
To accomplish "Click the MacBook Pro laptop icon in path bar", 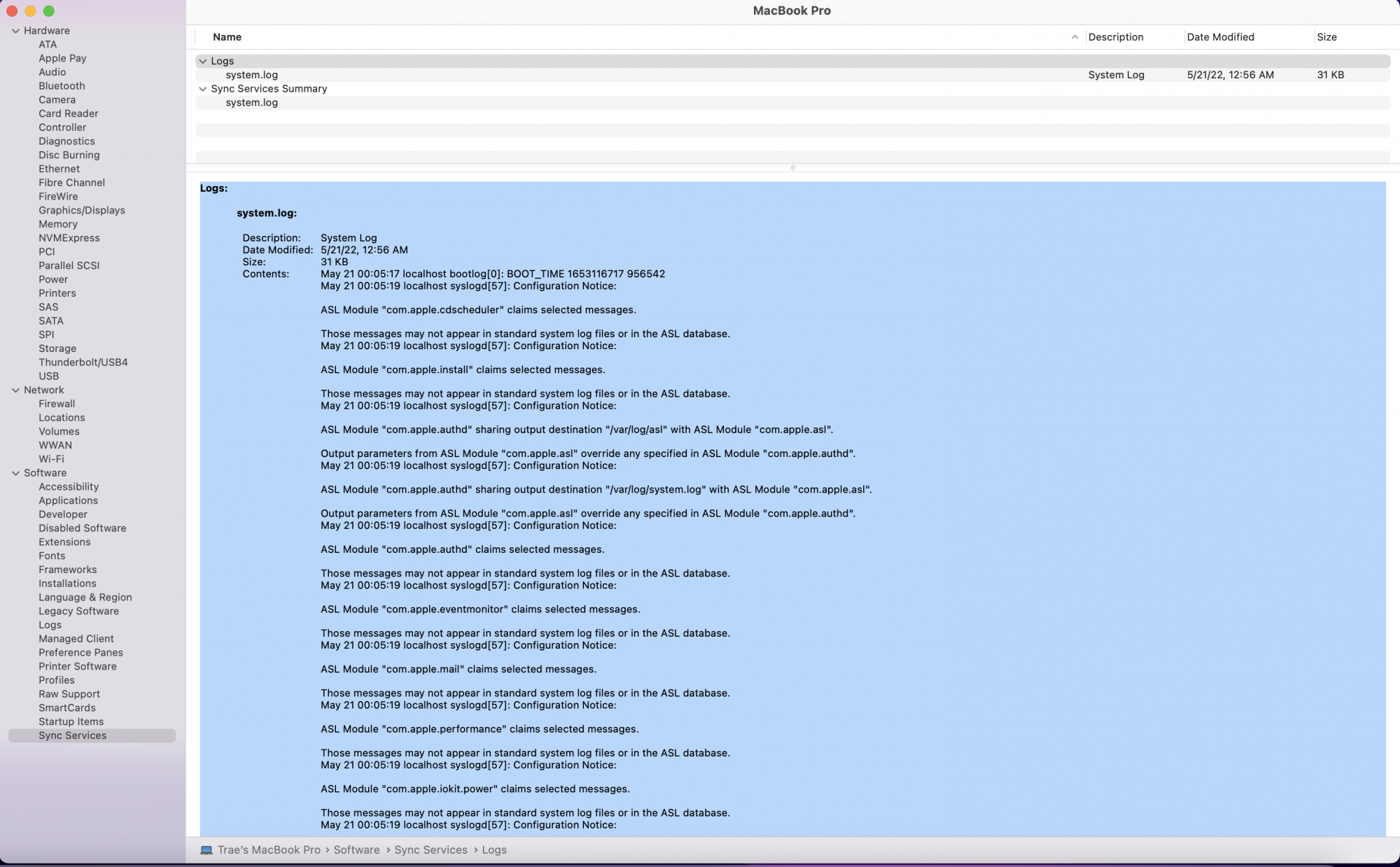I will point(206,850).
